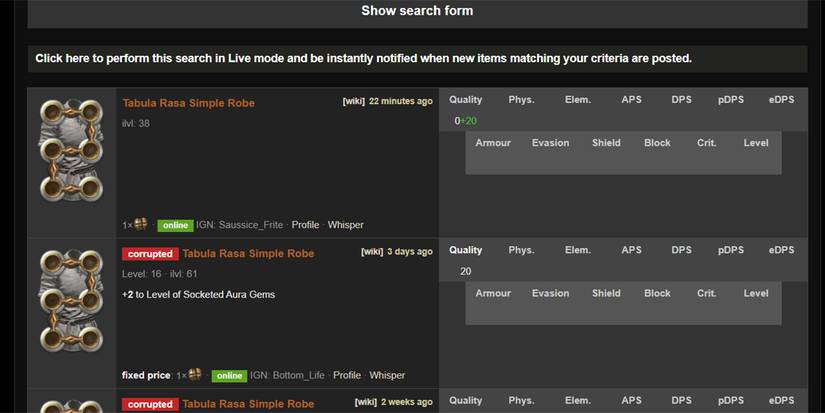Click '22 minutes ago' timestamp
Image resolution: width=825 pixels, height=413 pixels.
401,101
